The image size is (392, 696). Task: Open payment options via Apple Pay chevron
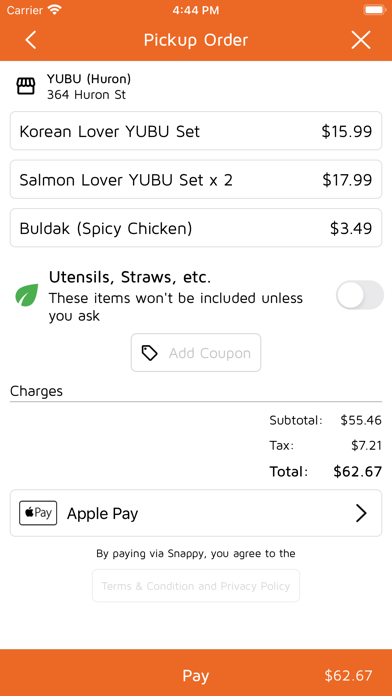(x=361, y=513)
